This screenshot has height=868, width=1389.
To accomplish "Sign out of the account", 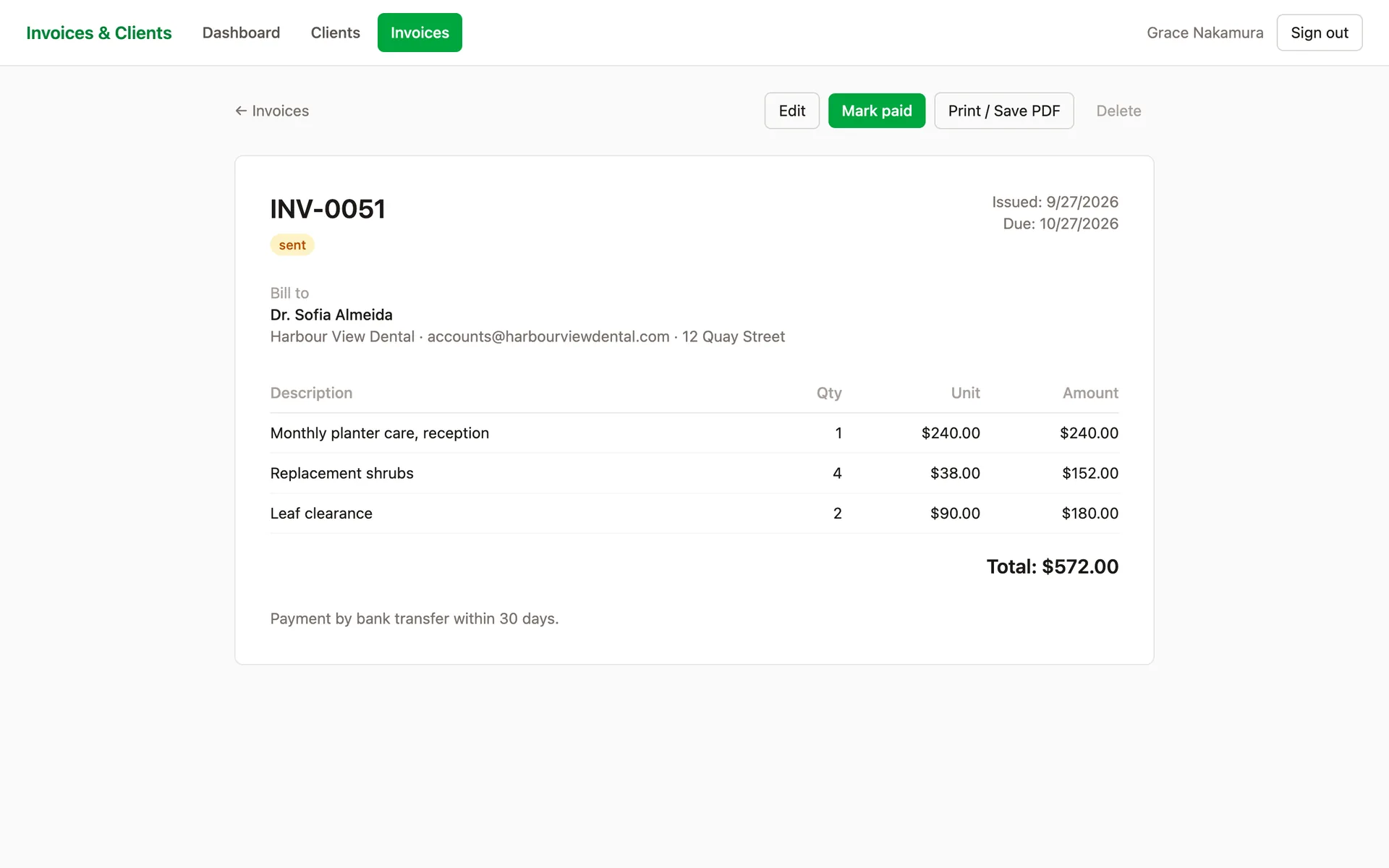I will point(1320,33).
